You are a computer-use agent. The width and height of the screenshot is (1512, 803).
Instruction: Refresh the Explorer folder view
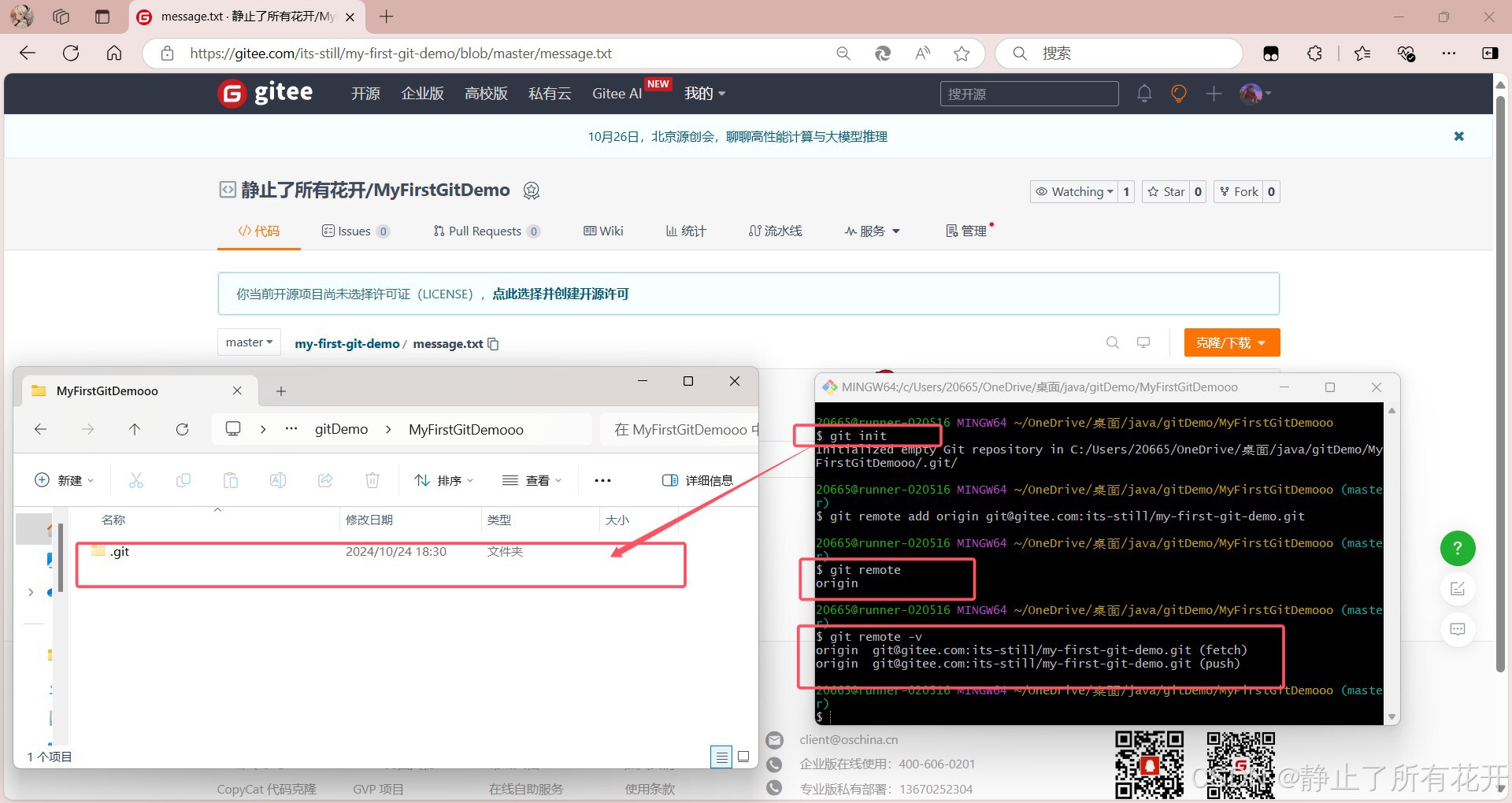(182, 429)
